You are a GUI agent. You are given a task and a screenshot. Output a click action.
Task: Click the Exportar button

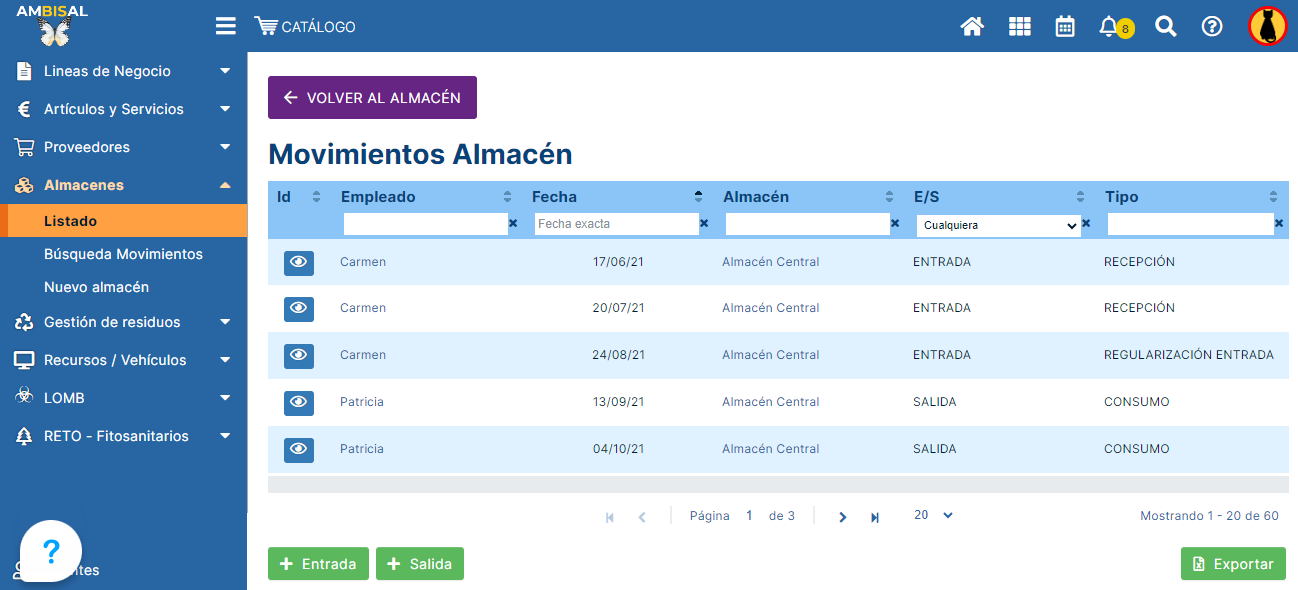[1233, 564]
